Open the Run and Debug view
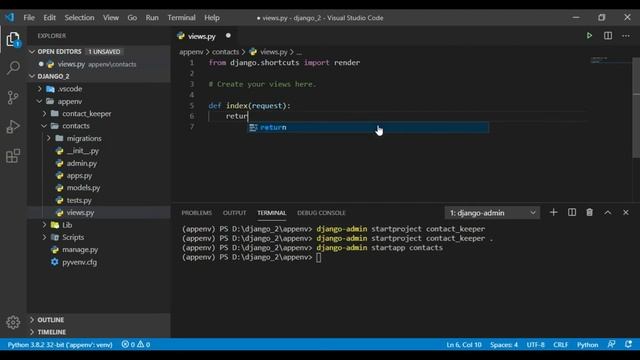The image size is (640, 360). click(x=13, y=127)
